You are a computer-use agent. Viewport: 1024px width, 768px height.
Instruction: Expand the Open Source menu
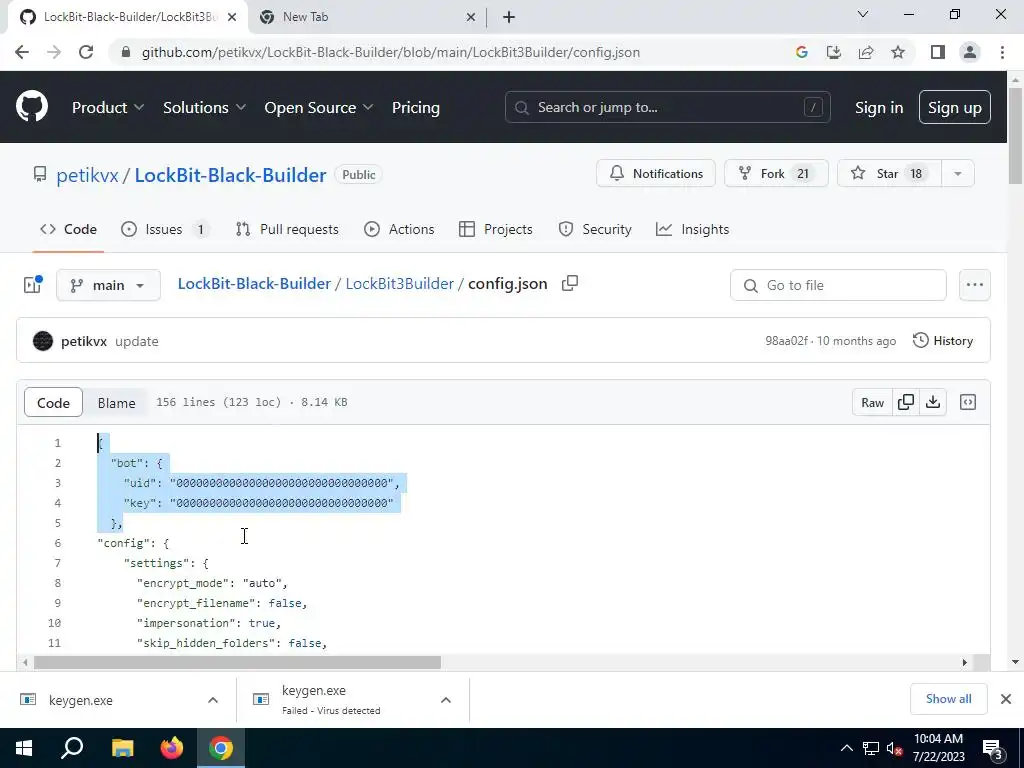(x=319, y=108)
